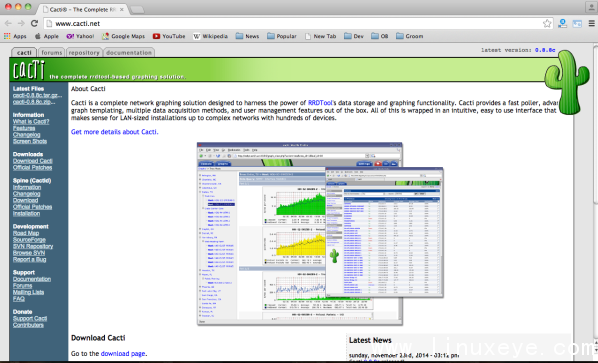The image size is (598, 363).
Task: Bookmark this page with the star icon
Action: pyautogui.click(x=547, y=24)
